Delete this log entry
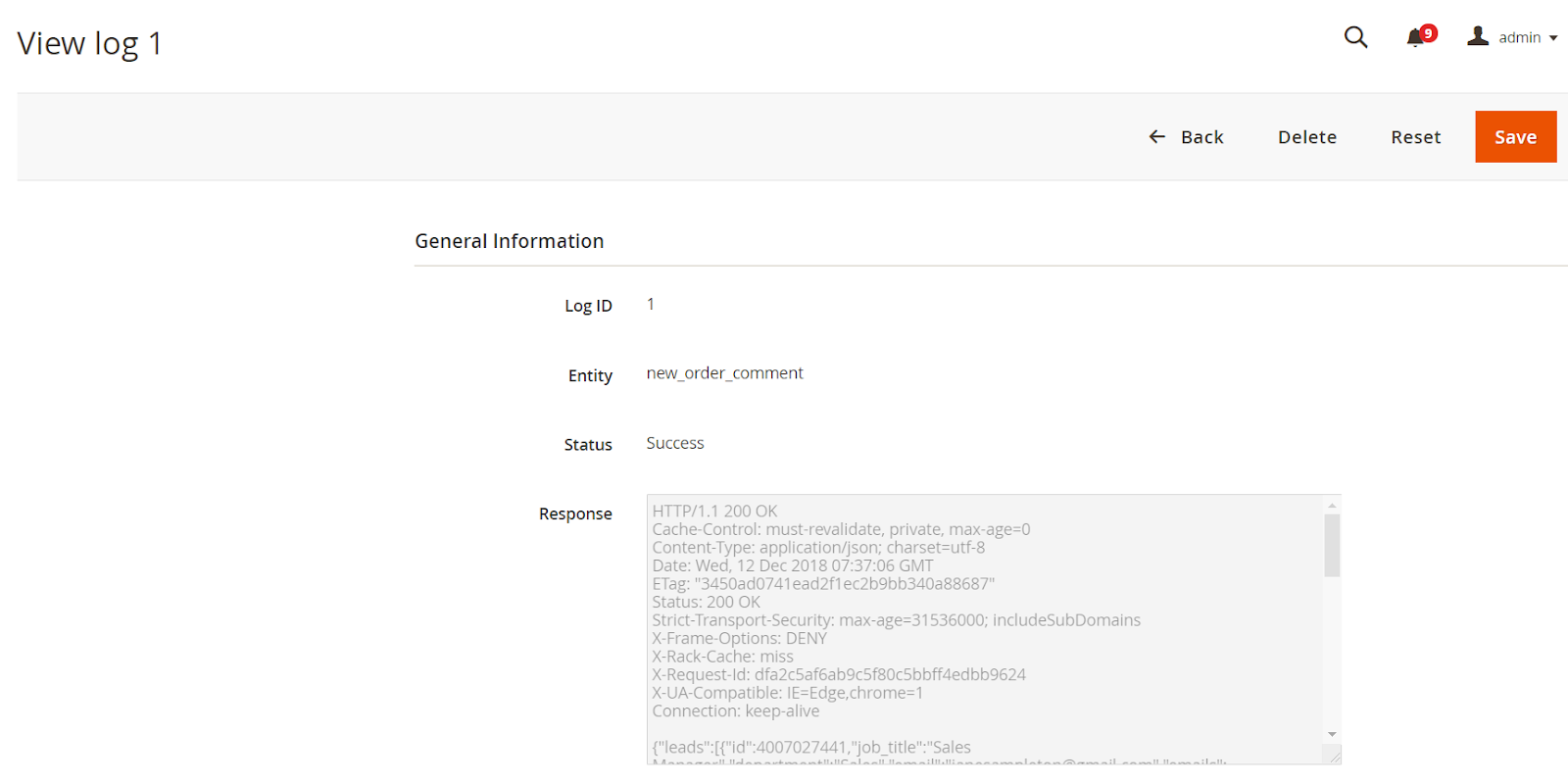 click(1306, 137)
